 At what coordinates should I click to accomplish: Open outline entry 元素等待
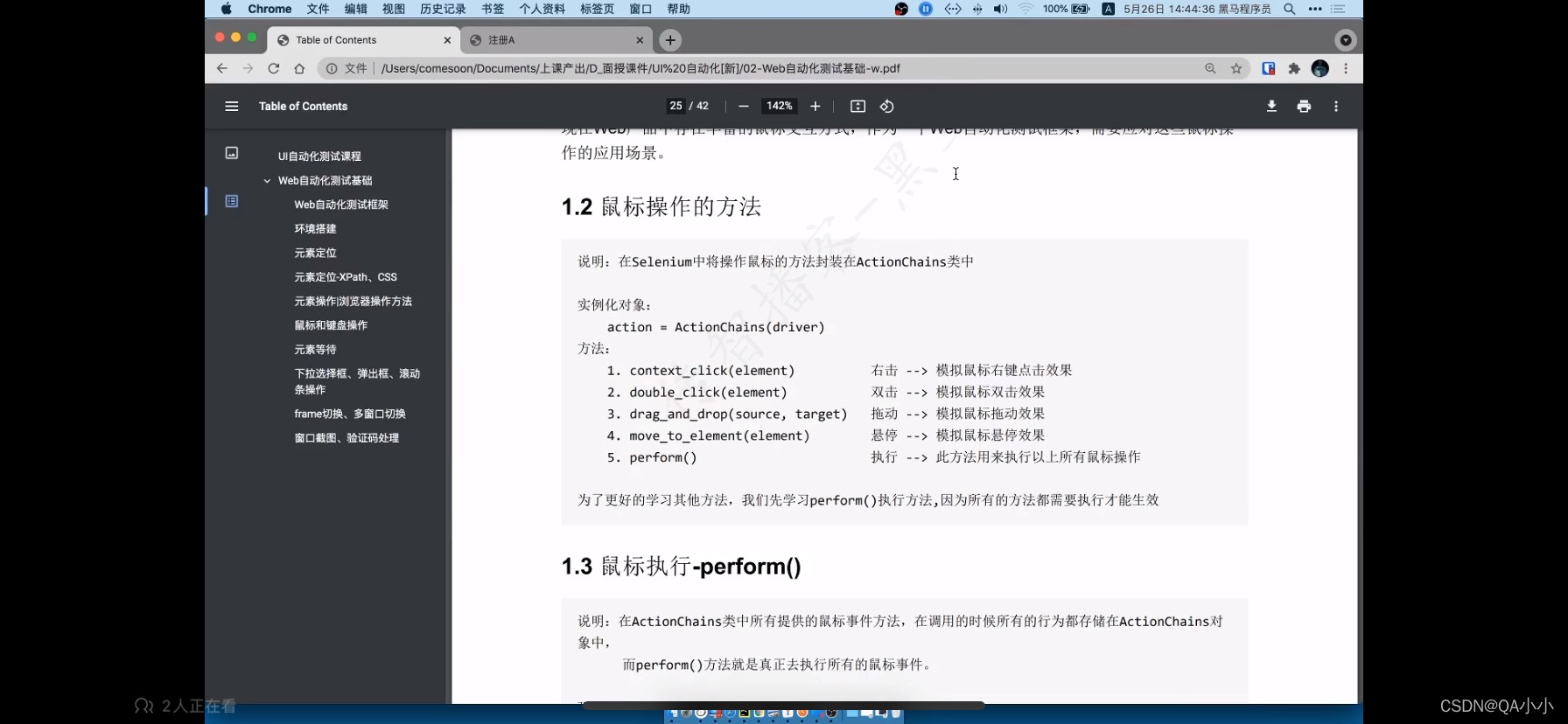(315, 350)
